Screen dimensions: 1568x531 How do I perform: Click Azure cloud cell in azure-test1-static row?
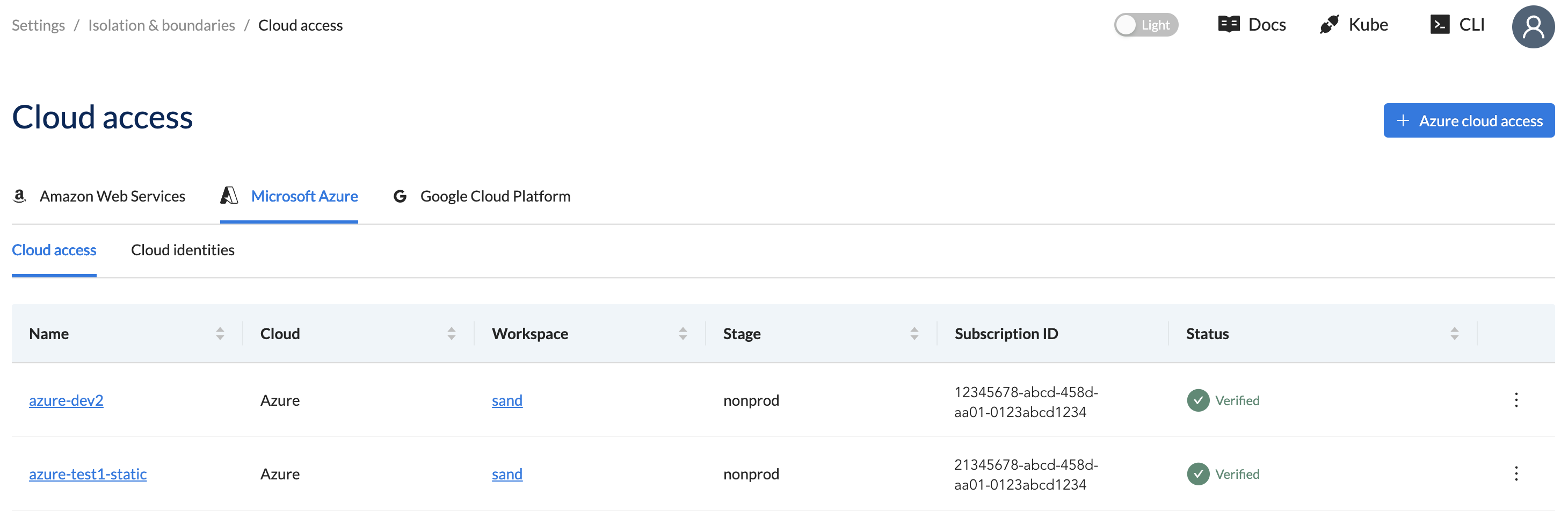point(279,473)
